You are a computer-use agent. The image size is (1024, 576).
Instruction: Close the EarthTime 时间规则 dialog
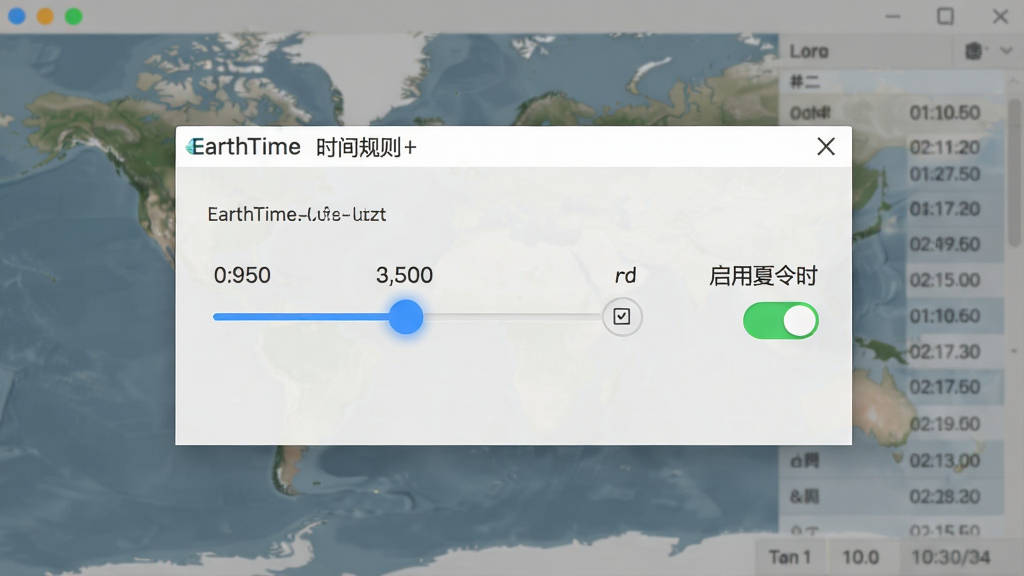[x=826, y=146]
